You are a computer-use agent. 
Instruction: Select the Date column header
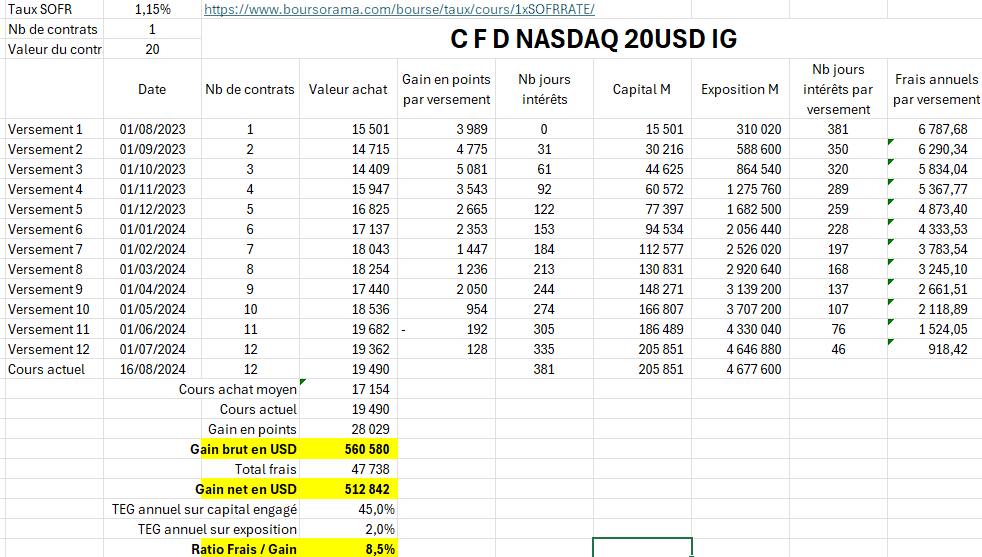[x=152, y=90]
